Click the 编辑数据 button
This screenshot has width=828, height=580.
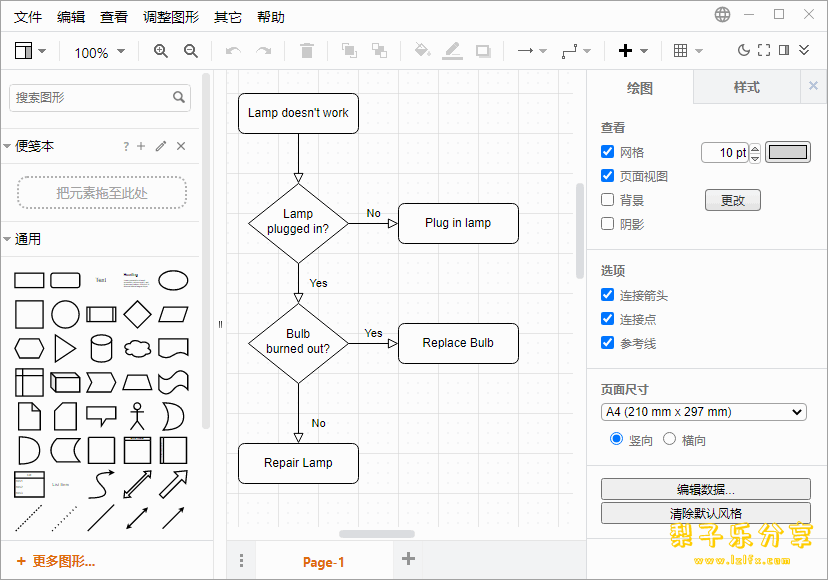point(705,489)
